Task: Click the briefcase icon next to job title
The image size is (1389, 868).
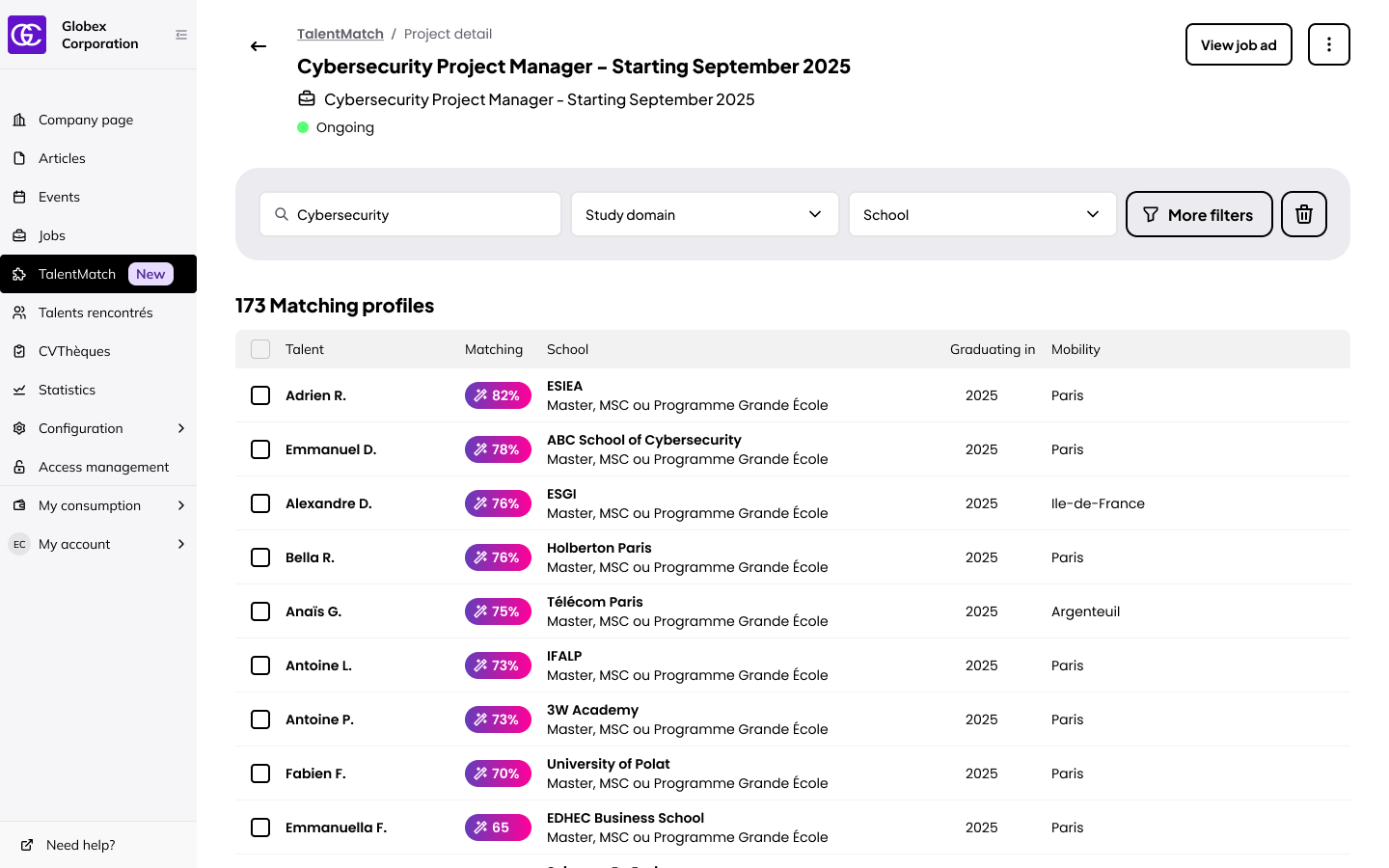Action: (307, 99)
